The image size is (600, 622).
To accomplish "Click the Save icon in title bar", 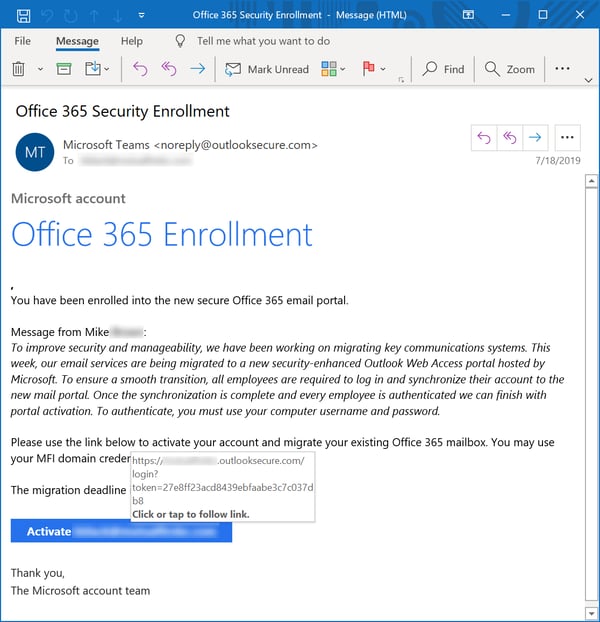I will pos(23,16).
